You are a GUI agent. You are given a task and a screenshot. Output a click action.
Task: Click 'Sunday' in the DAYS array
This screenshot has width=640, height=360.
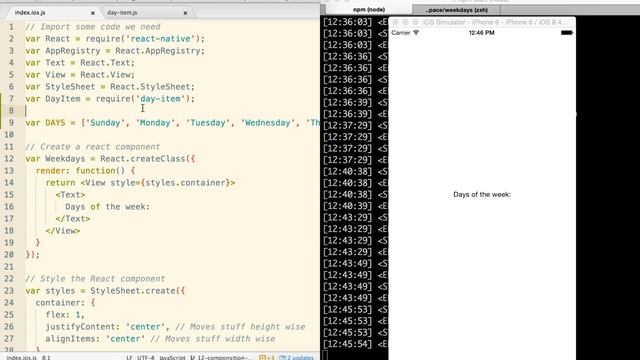105,123
